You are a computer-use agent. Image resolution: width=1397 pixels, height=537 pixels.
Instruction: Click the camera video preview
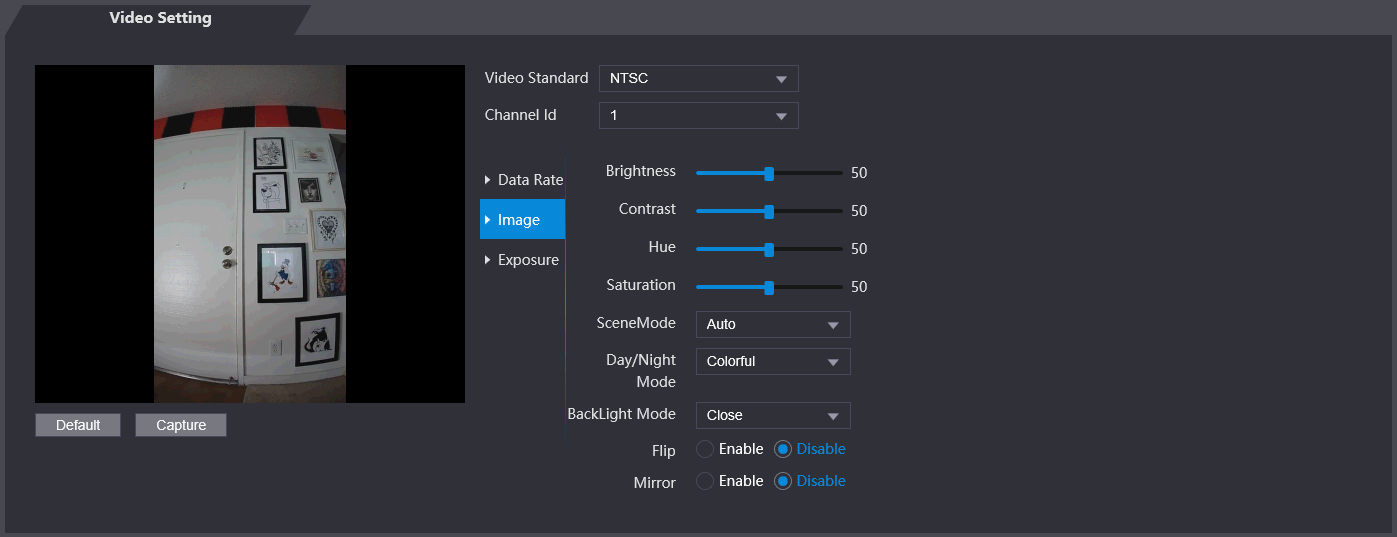[250, 234]
